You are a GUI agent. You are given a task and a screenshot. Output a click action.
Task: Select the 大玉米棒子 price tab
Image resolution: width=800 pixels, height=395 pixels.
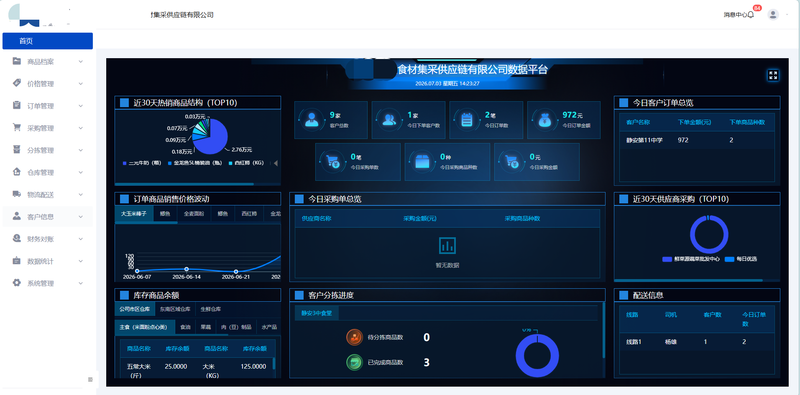coord(134,214)
